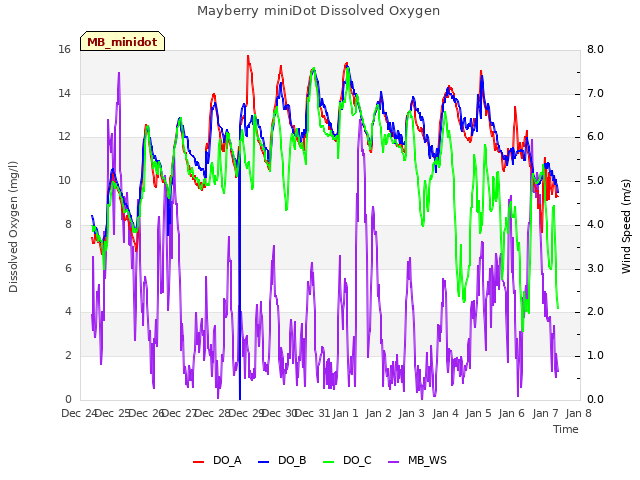Screen dimensions: 640x480
Task: Click the Time axis label
Action: tap(566, 429)
